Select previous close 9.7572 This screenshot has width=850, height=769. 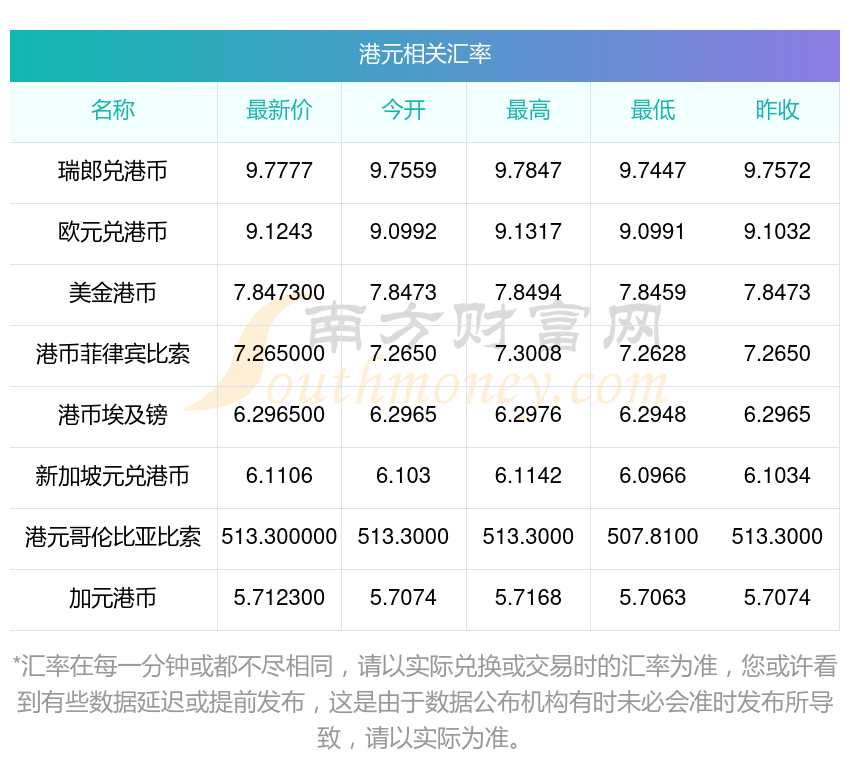(777, 171)
